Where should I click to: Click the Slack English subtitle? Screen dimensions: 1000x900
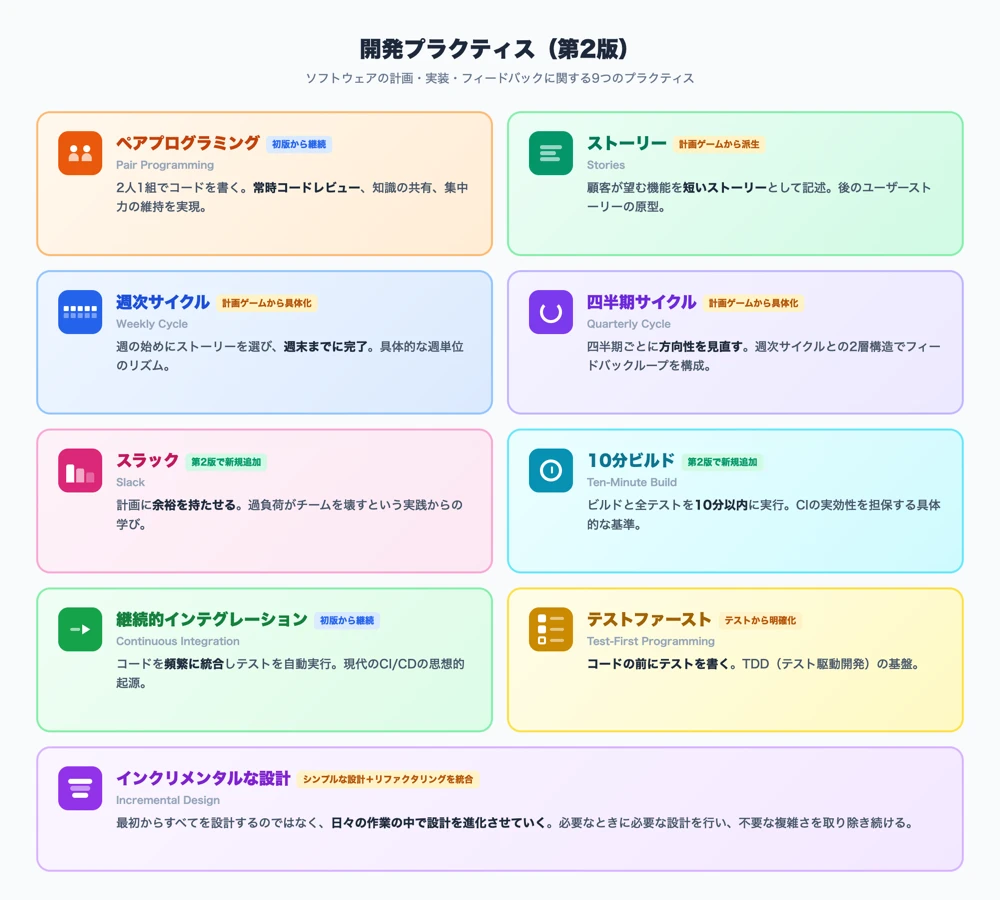[130, 483]
